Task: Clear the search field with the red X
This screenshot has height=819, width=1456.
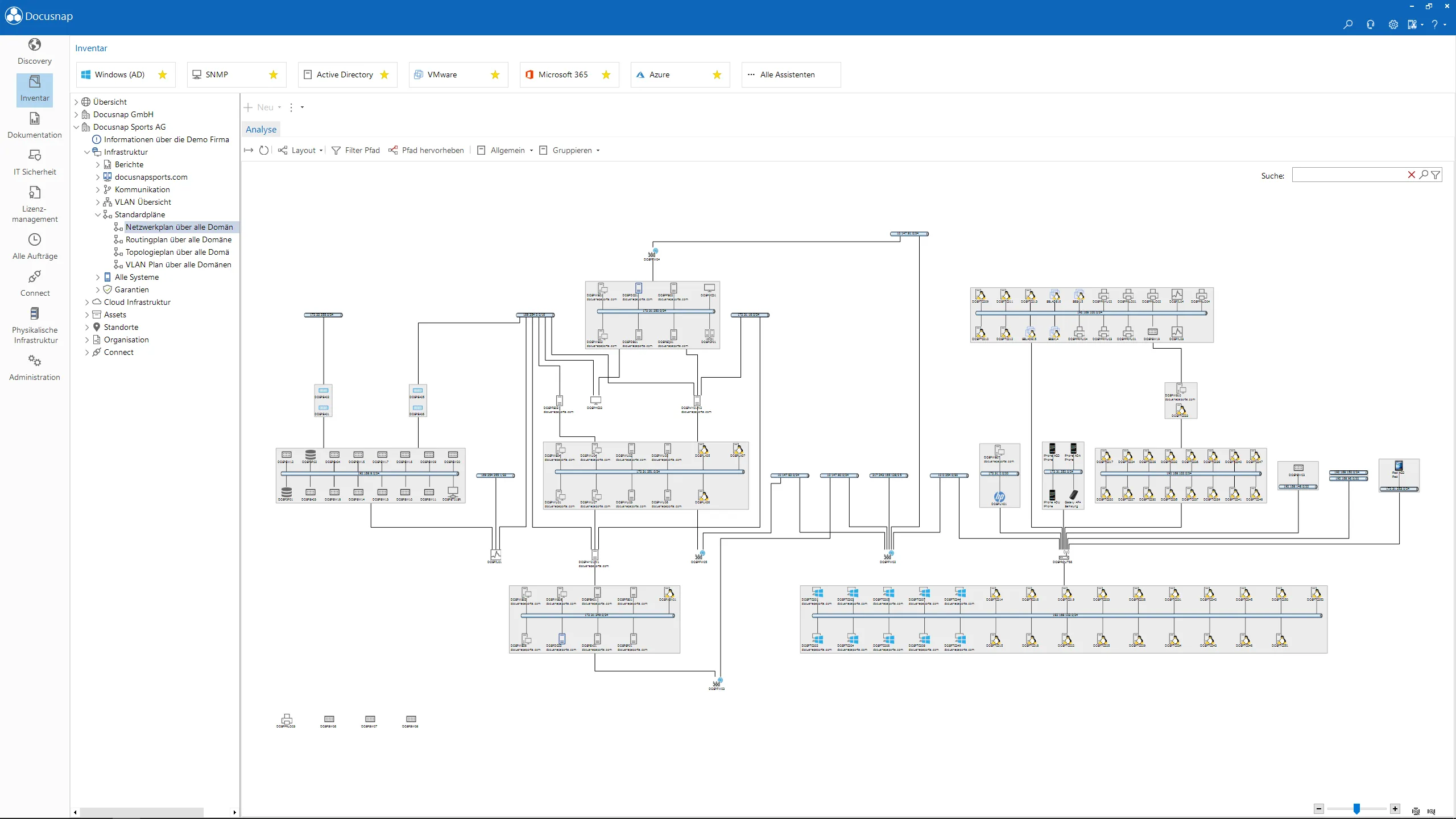Action: point(1411,175)
